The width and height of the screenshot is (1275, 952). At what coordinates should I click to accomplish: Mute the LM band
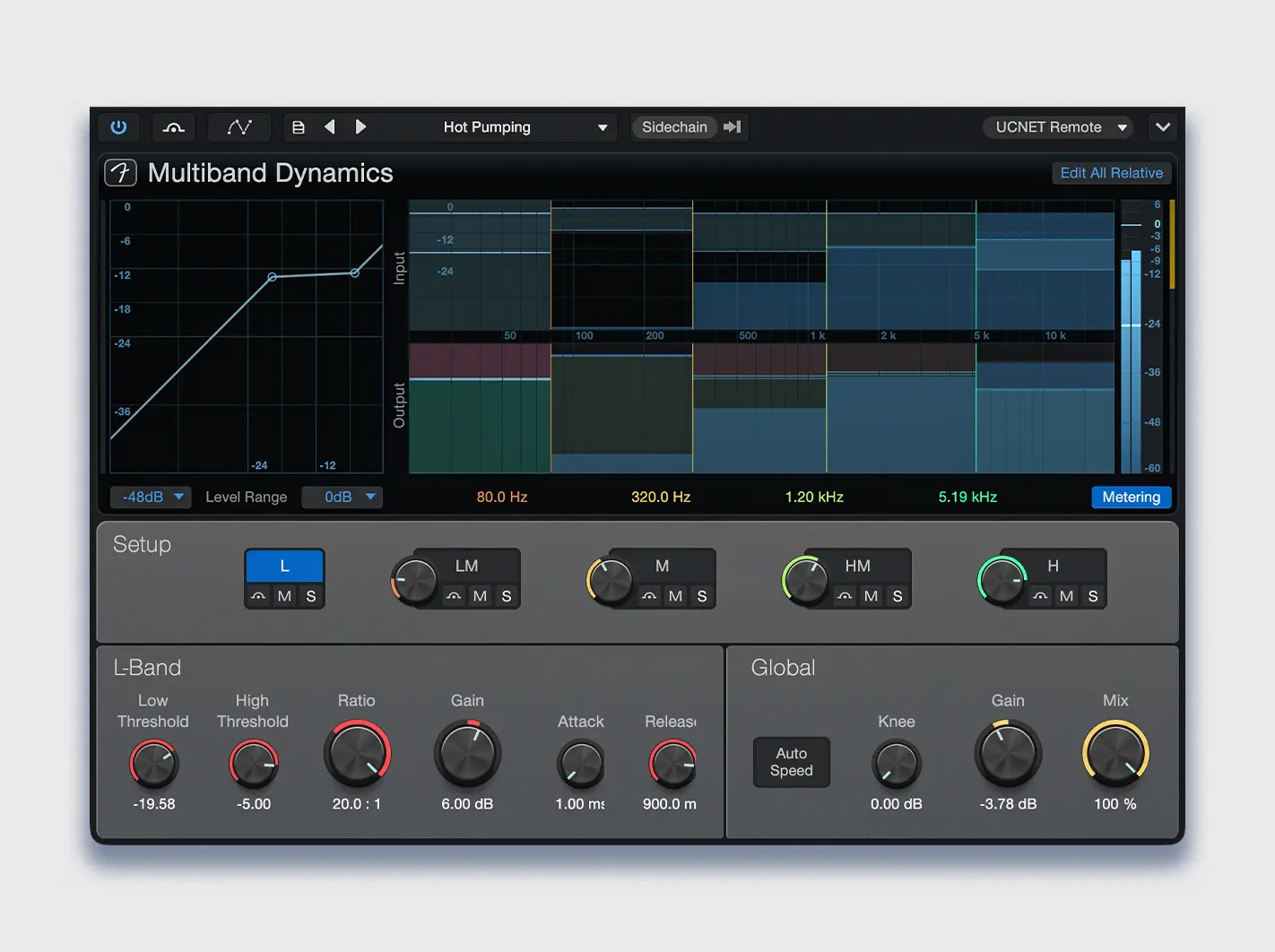point(480,596)
